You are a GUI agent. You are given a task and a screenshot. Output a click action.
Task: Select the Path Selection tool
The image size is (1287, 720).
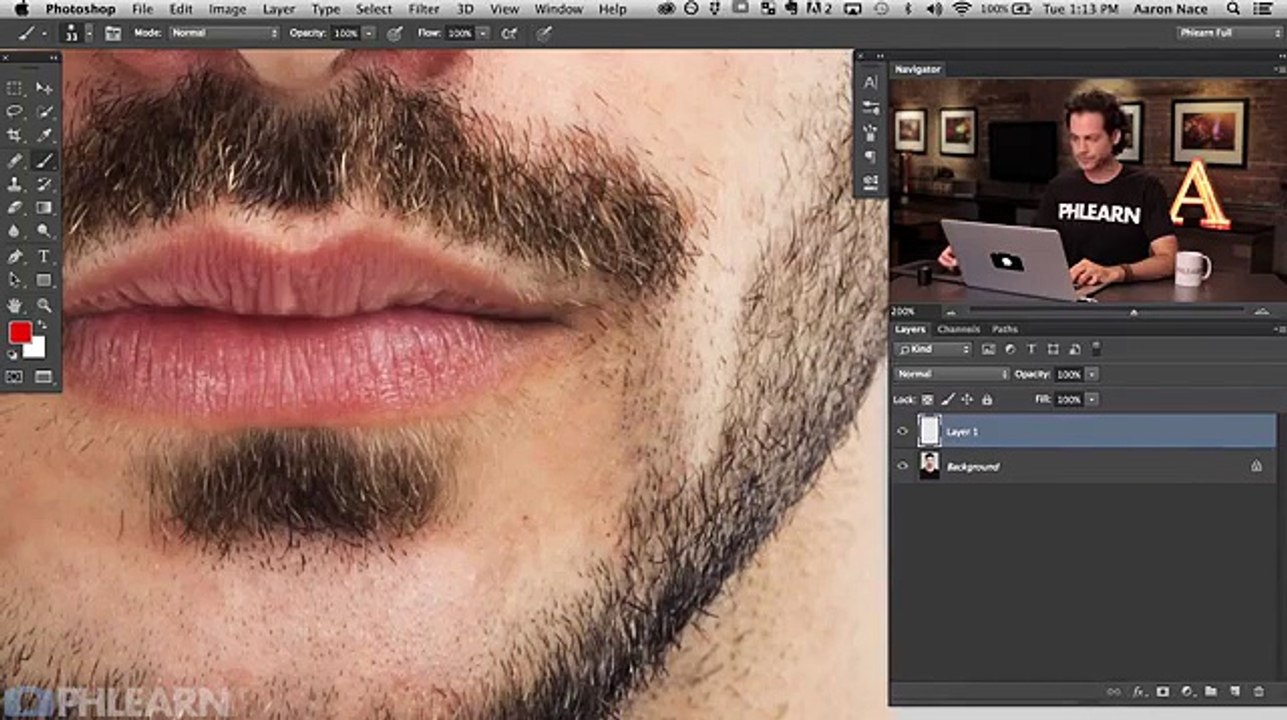point(15,281)
